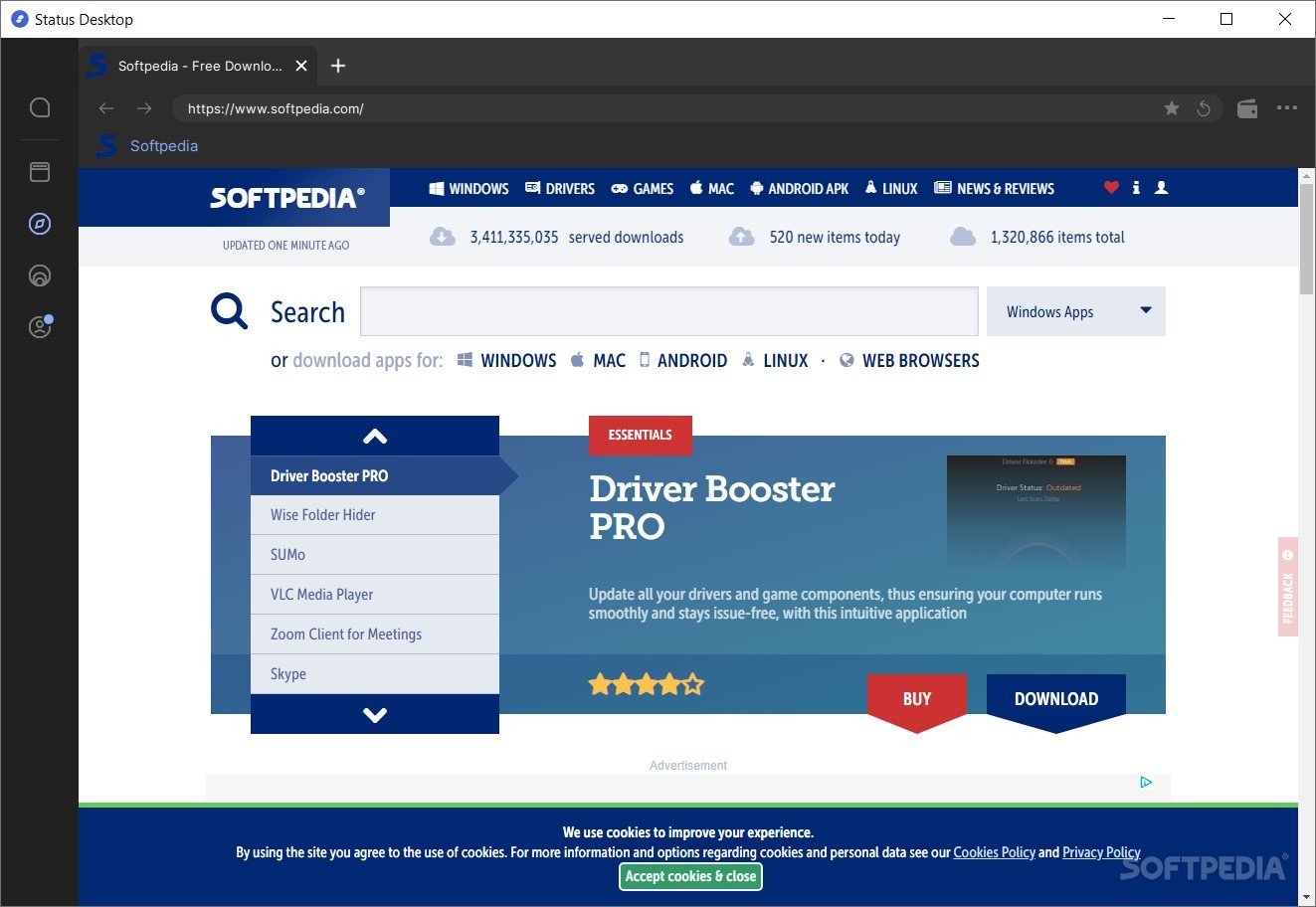Open the Timeline icon in sidebar
Image resolution: width=1316 pixels, height=907 pixels.
click(40, 275)
